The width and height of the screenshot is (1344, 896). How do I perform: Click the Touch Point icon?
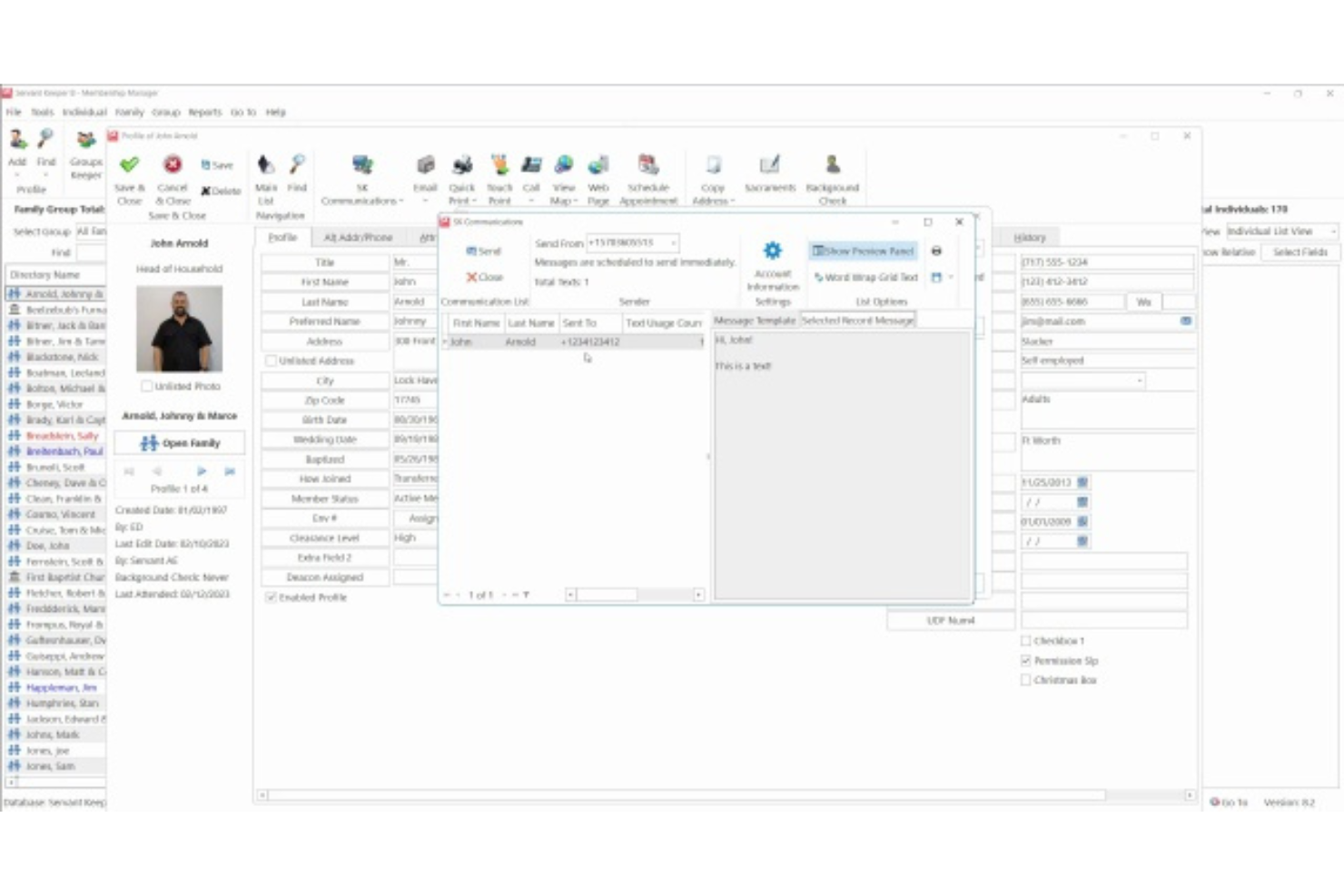pyautogui.click(x=499, y=164)
